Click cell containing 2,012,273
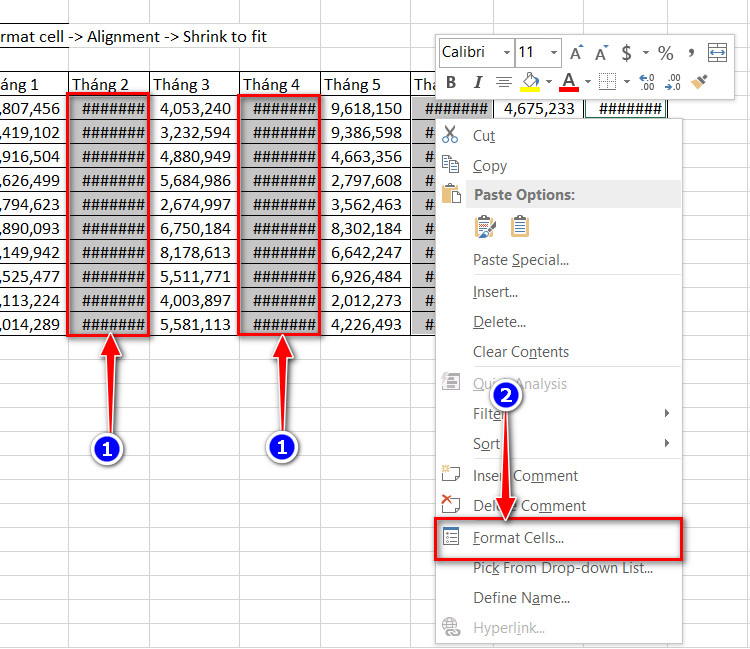The image size is (750, 649). tap(365, 300)
